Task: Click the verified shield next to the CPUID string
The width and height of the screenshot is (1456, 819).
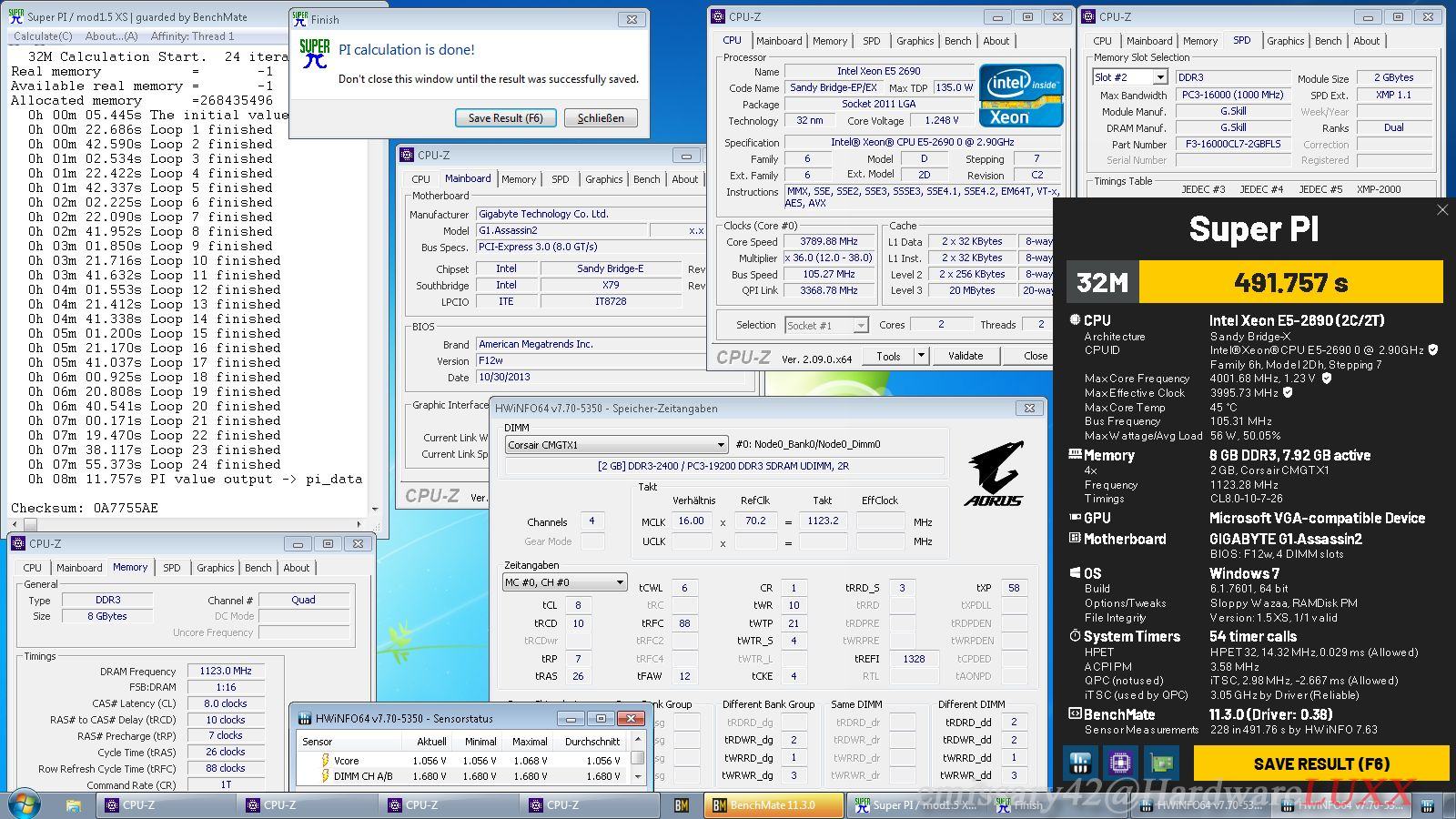Action: click(1433, 349)
